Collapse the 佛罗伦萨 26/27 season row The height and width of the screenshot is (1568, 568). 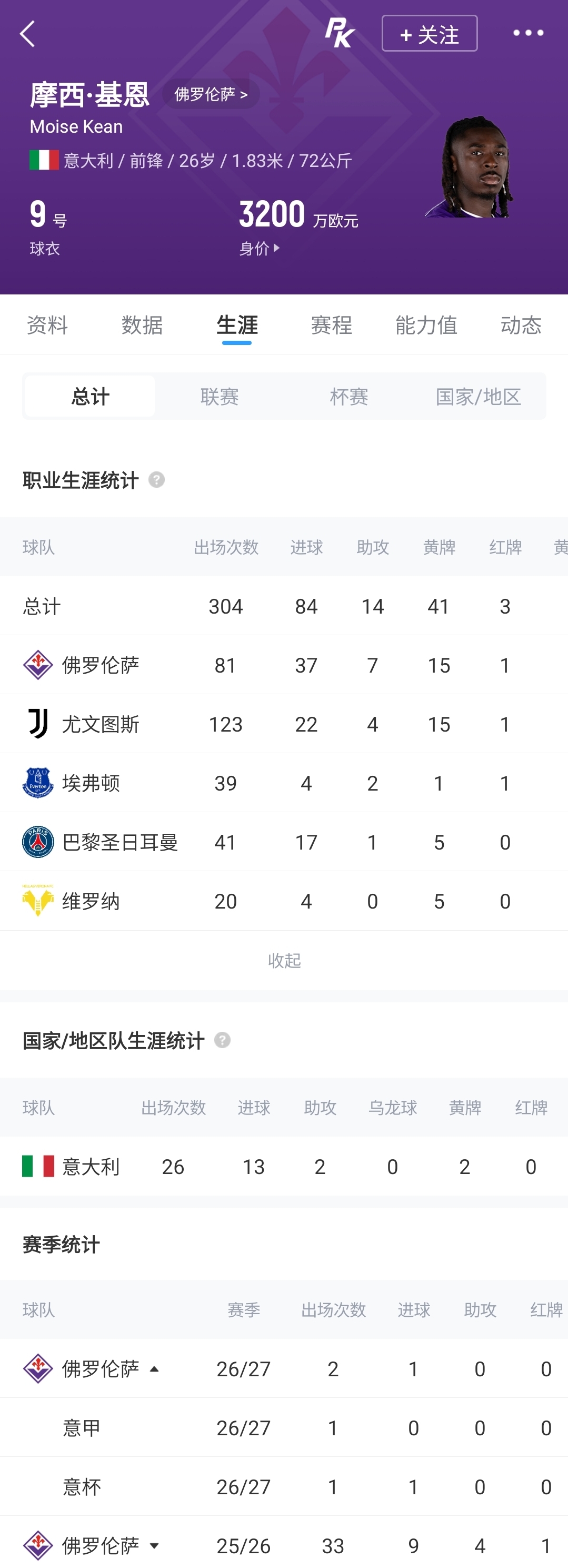pyautogui.click(x=154, y=1369)
